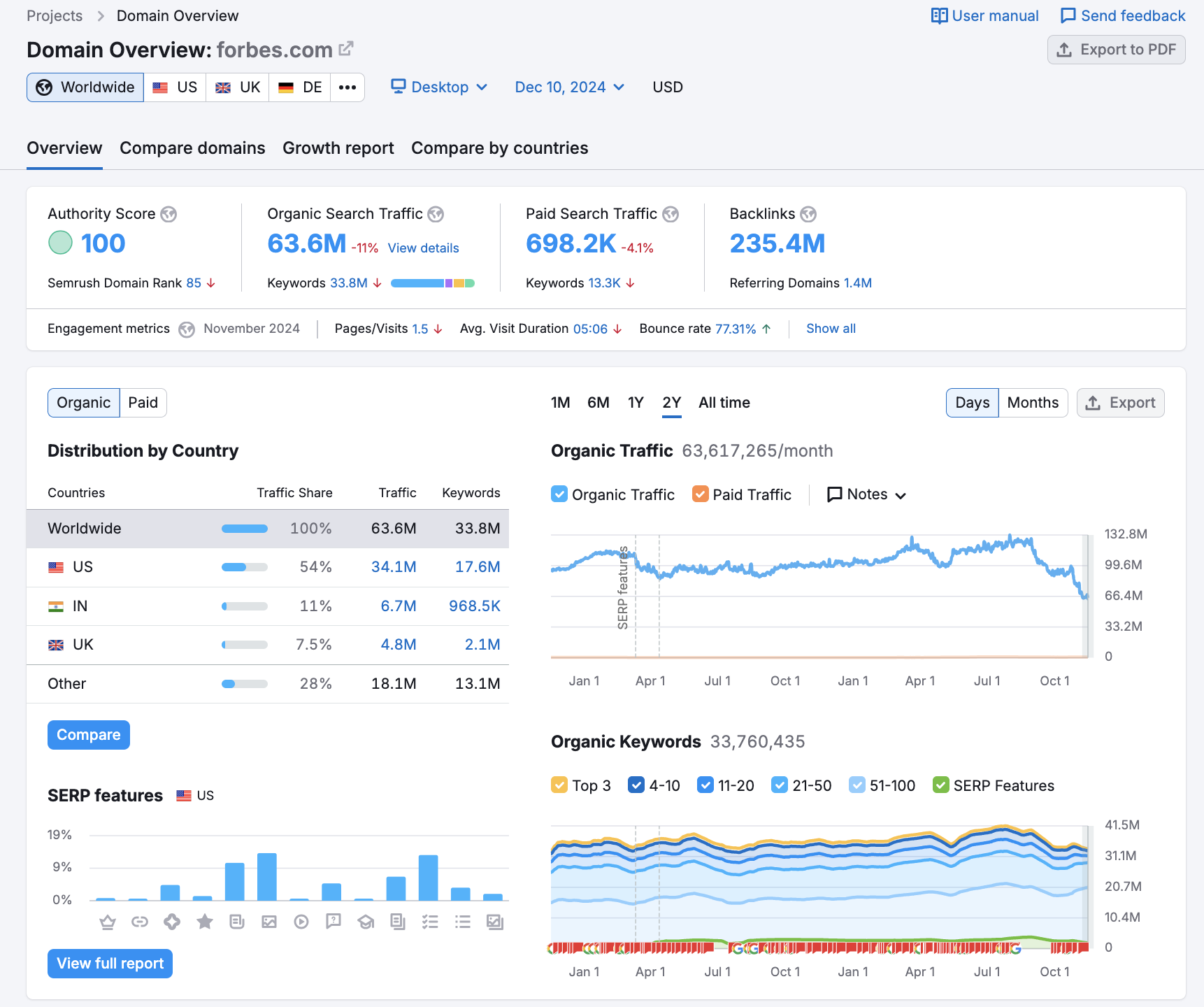Click View full report button

point(110,964)
